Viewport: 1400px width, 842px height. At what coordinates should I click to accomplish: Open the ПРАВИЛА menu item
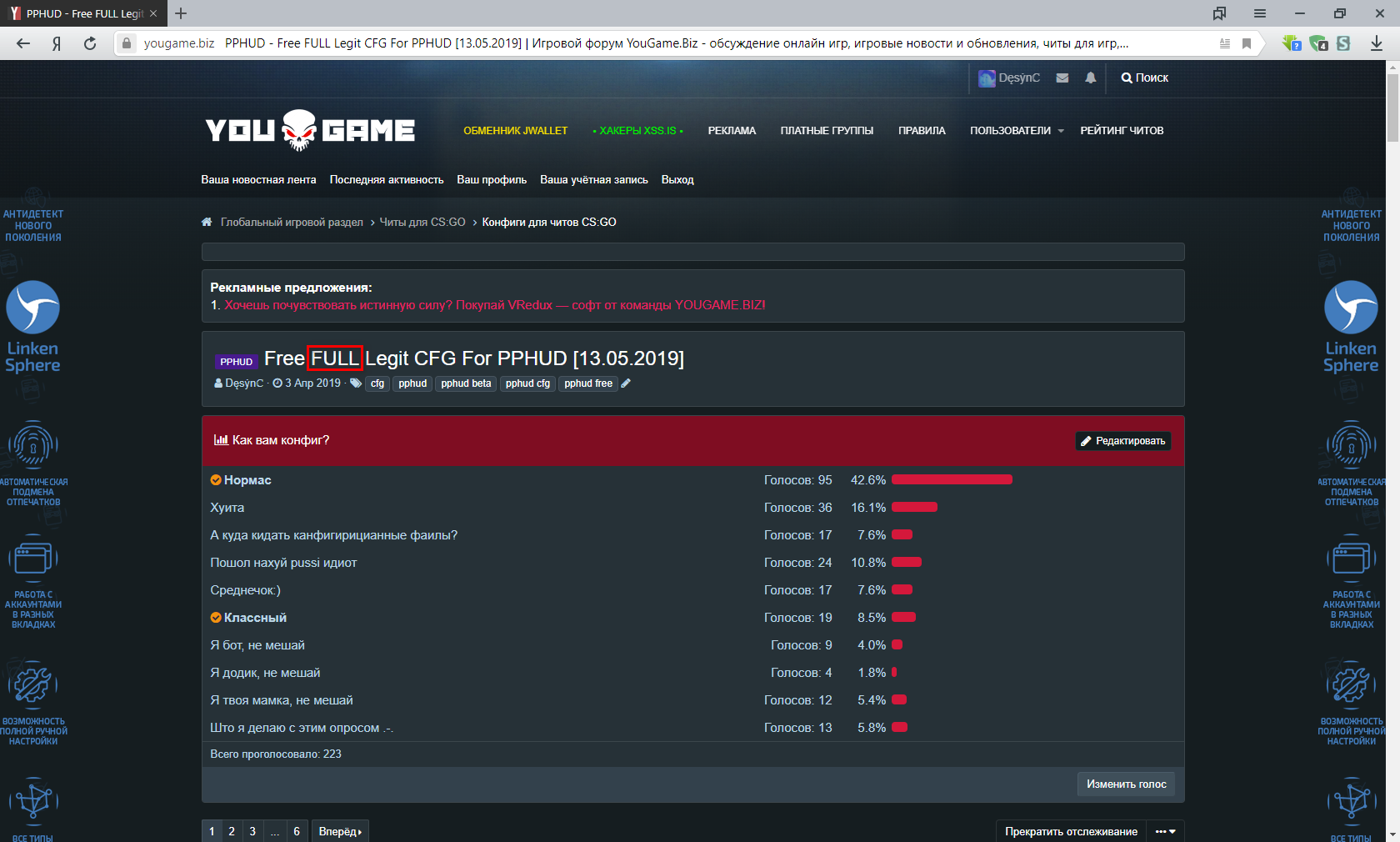[x=922, y=131]
